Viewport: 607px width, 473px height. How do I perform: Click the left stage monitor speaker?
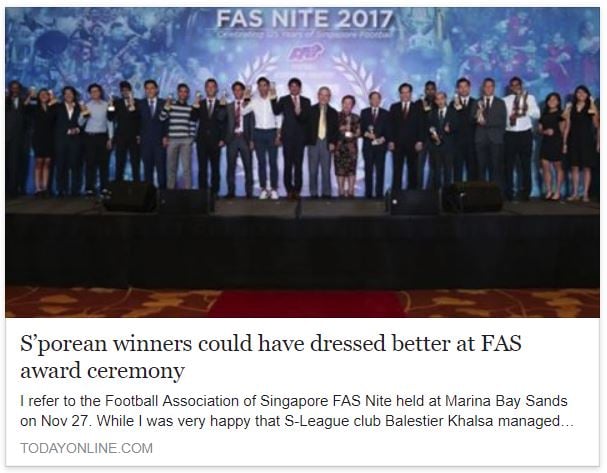coord(131,197)
